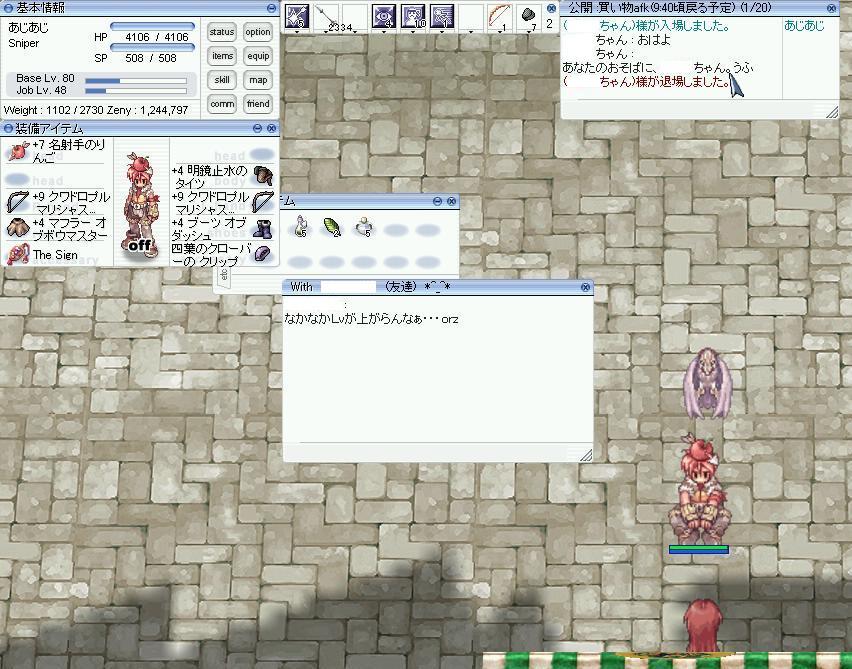Open dropdown arrow under empty third hotbar slot
The height and width of the screenshot is (669, 852).
[355, 32]
